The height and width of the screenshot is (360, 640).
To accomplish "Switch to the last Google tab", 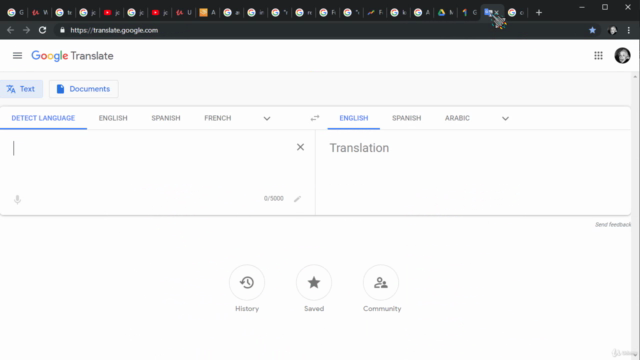I will point(516,13).
